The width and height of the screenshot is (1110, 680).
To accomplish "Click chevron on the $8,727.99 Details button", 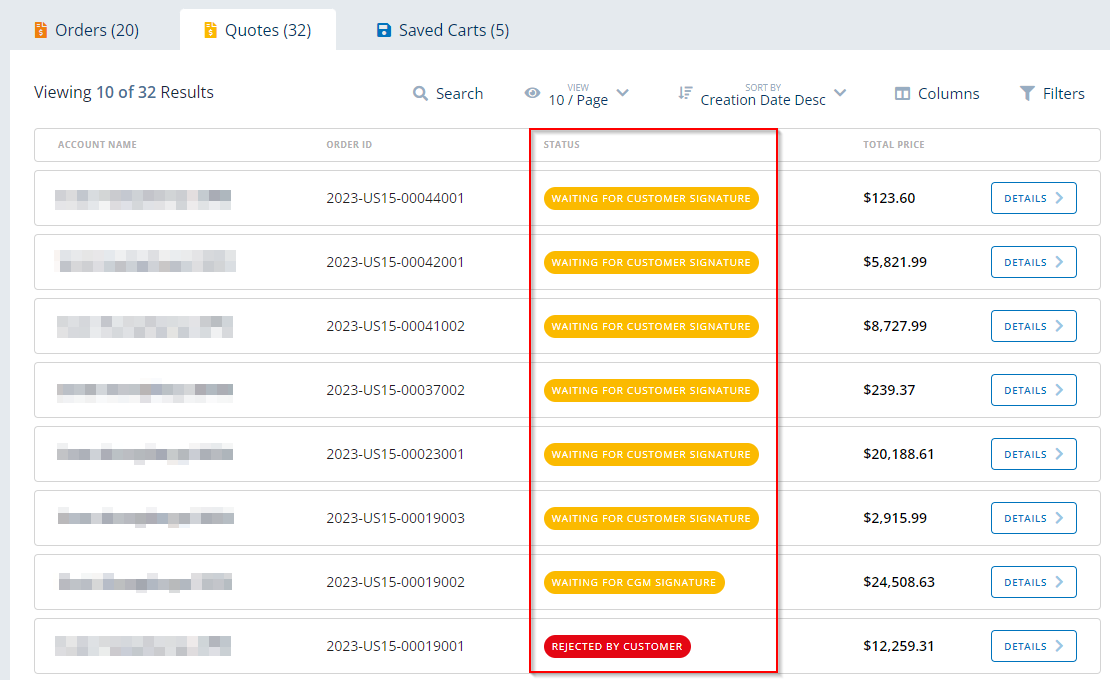I will tap(1060, 326).
